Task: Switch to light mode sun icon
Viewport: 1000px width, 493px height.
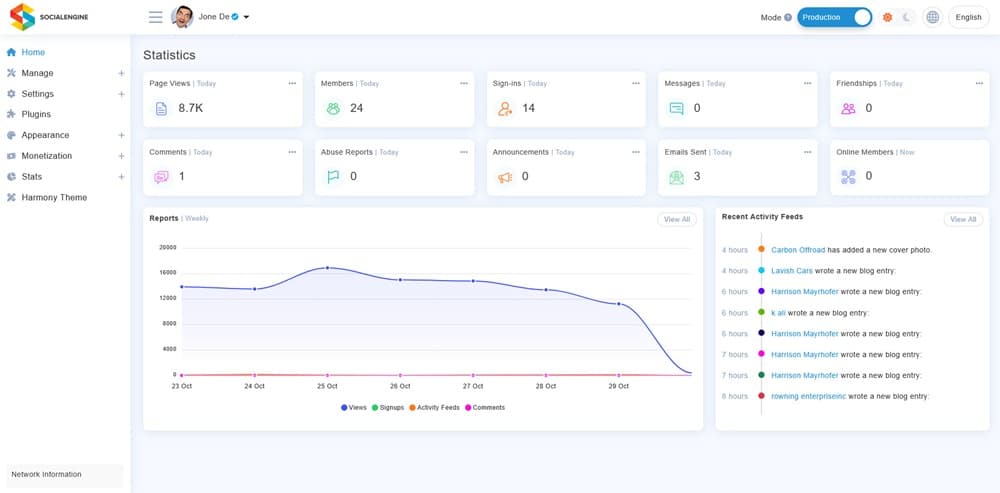Action: tap(887, 17)
